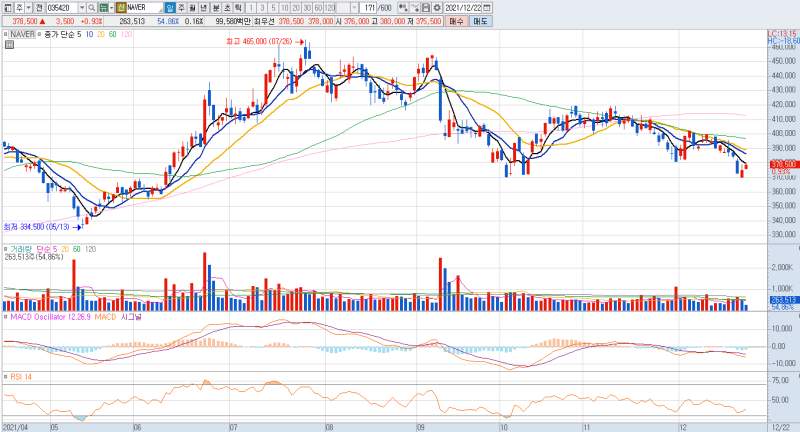Click the MACD Oscillator 12,26,9 legend

(51, 317)
